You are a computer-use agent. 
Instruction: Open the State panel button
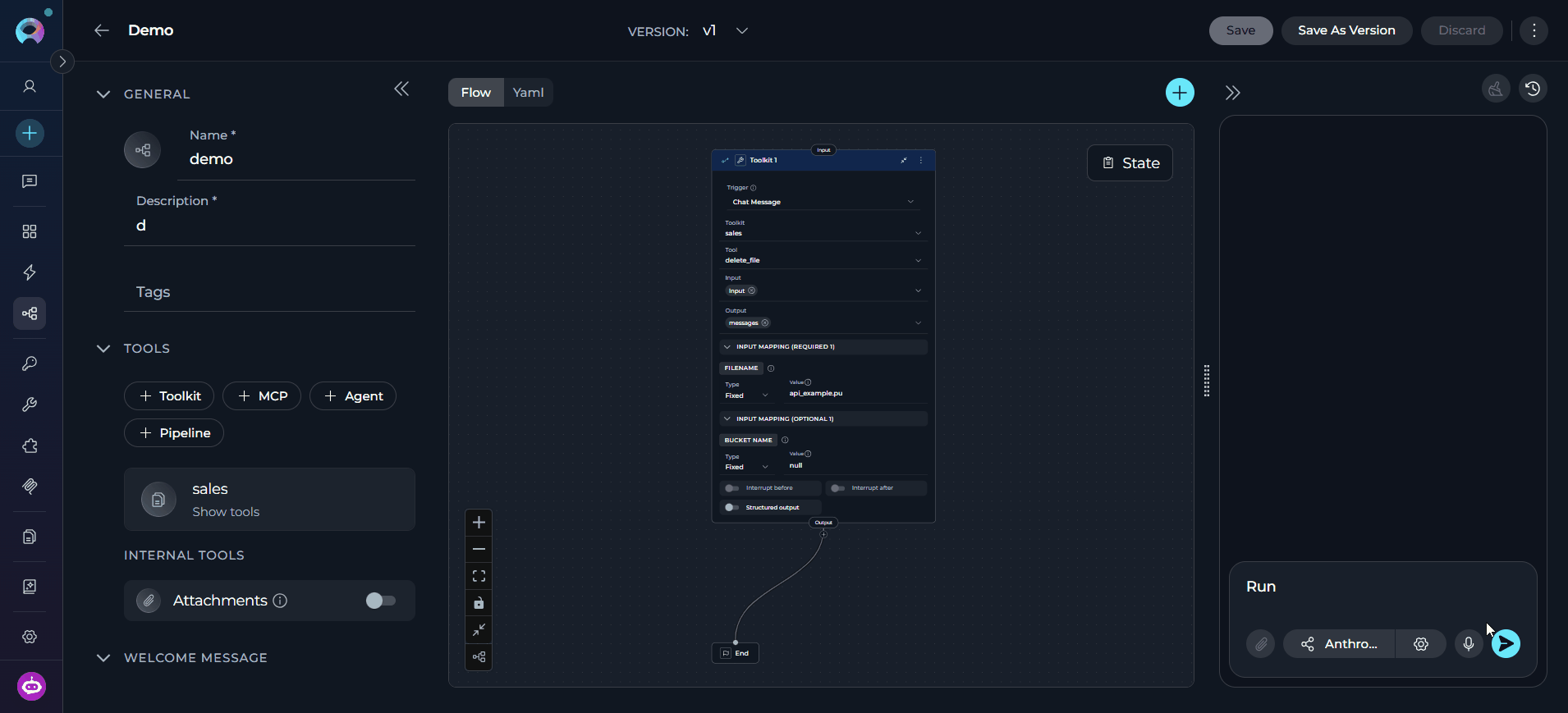(1130, 163)
